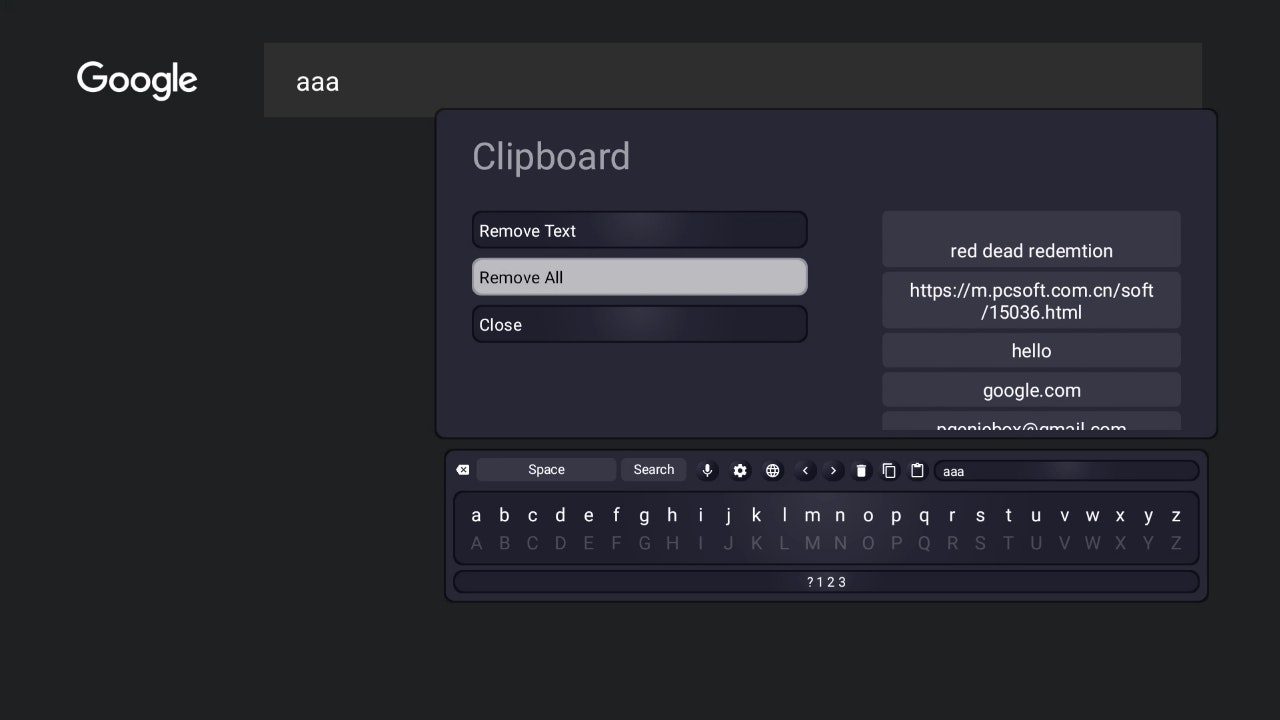The width and height of the screenshot is (1280, 720).
Task: Tap the uppercase Z key
Action: pos(1176,543)
